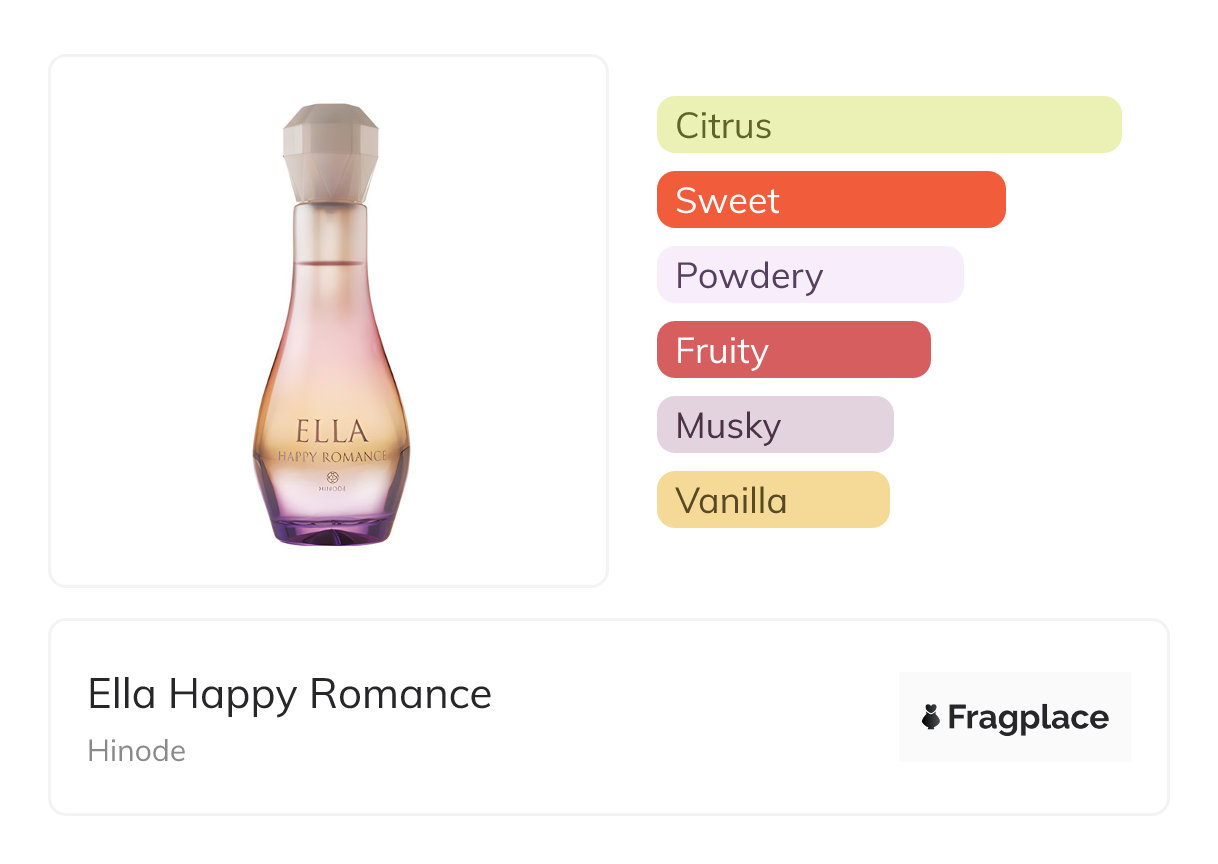Select the Vanilla accord bar
The width and height of the screenshot is (1218, 864).
772,500
